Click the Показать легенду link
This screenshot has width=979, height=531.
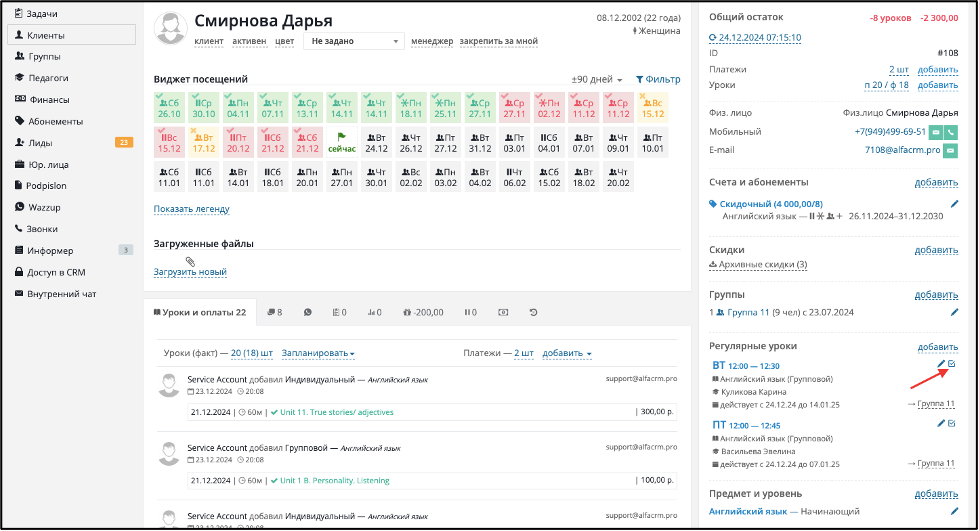(192, 209)
